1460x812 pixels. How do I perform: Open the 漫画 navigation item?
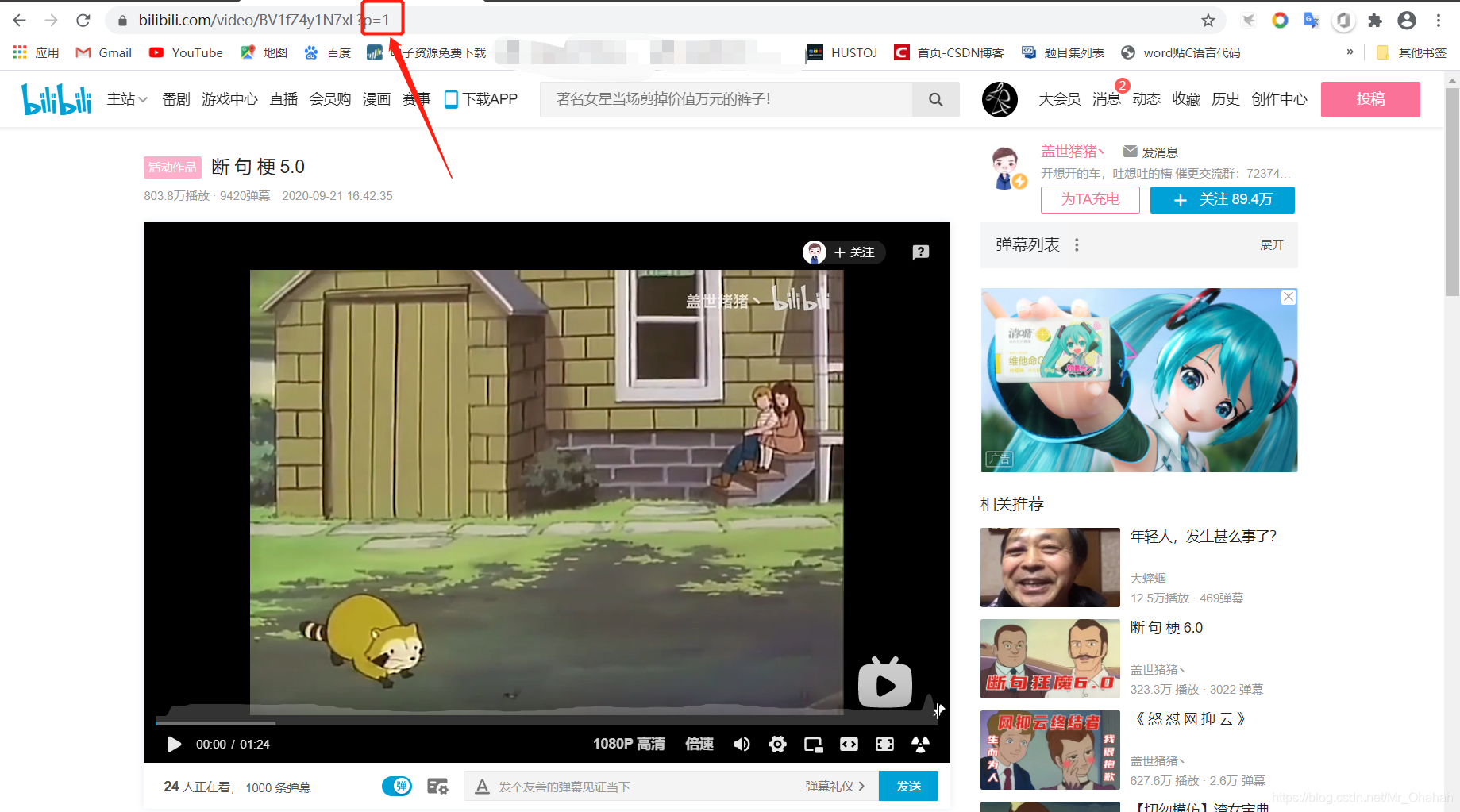pyautogui.click(x=377, y=99)
